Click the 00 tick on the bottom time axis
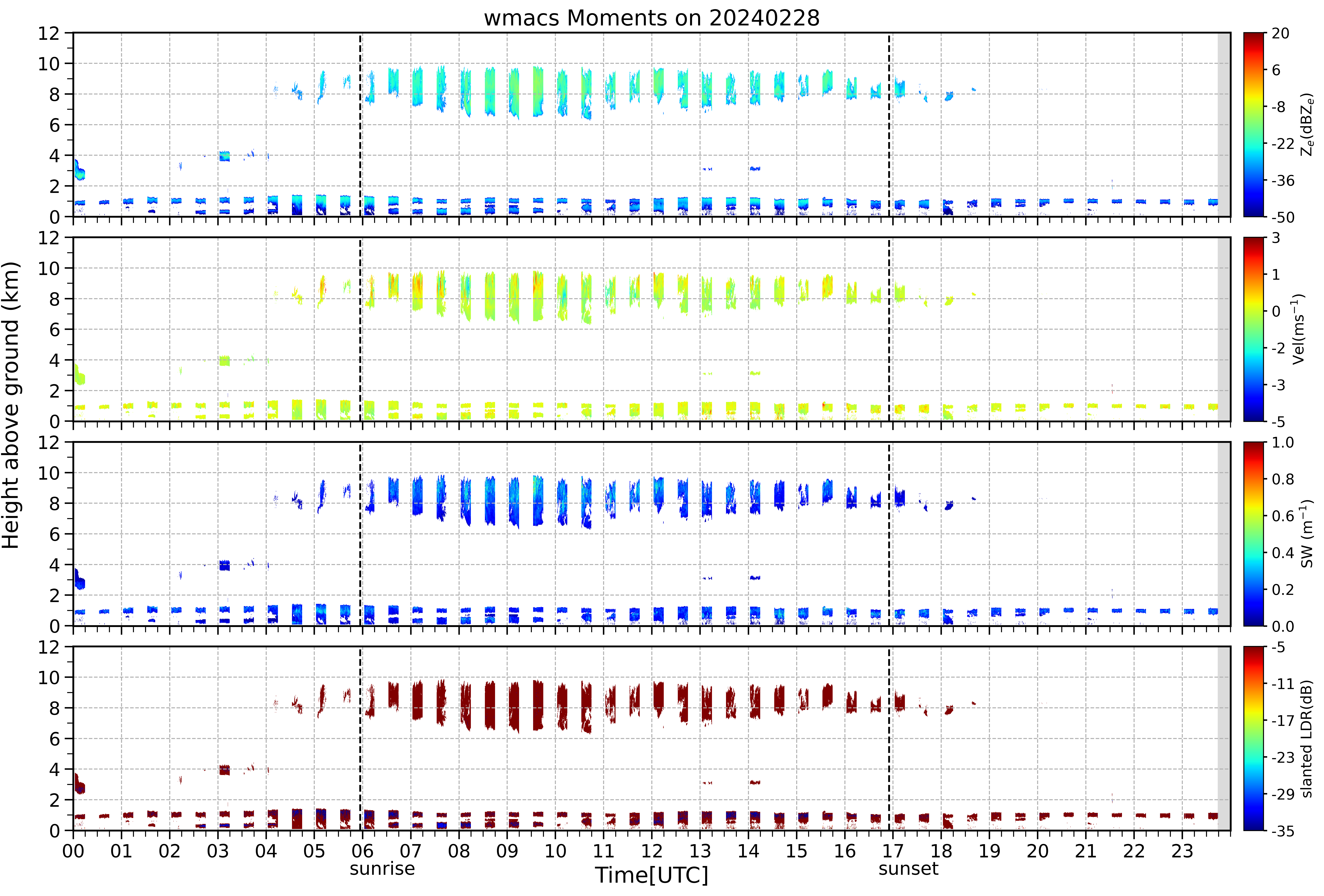The width and height of the screenshot is (1324, 896). [73, 851]
